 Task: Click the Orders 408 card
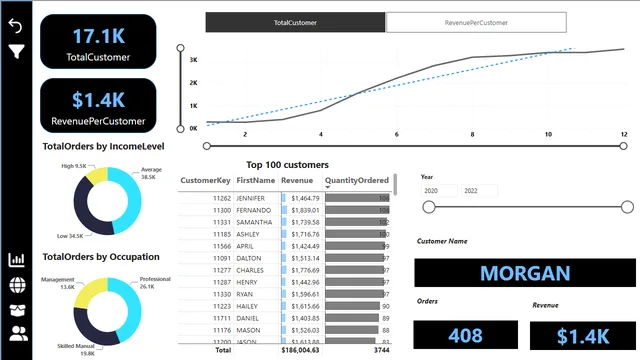coord(465,335)
